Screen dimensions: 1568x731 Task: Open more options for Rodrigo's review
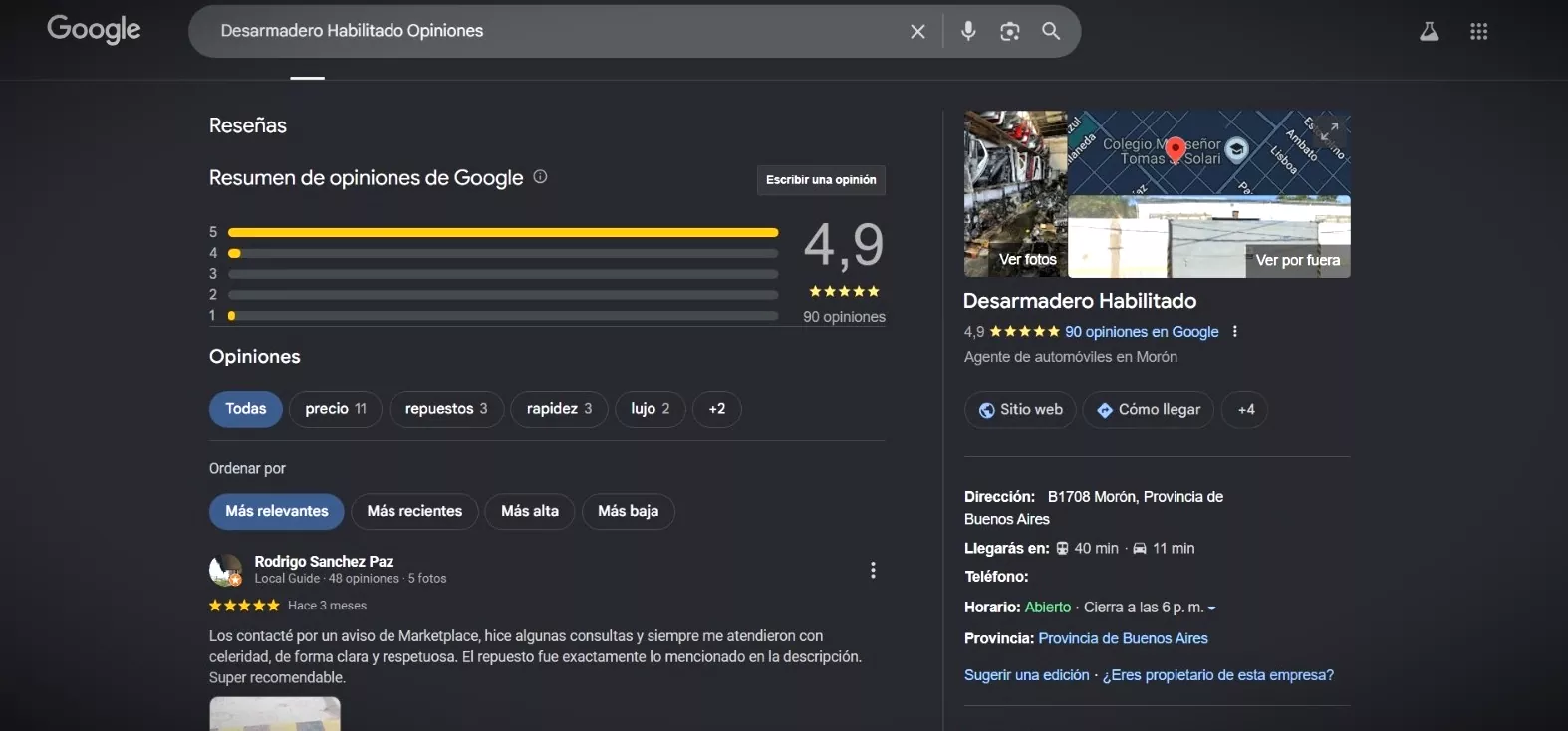[x=873, y=570]
